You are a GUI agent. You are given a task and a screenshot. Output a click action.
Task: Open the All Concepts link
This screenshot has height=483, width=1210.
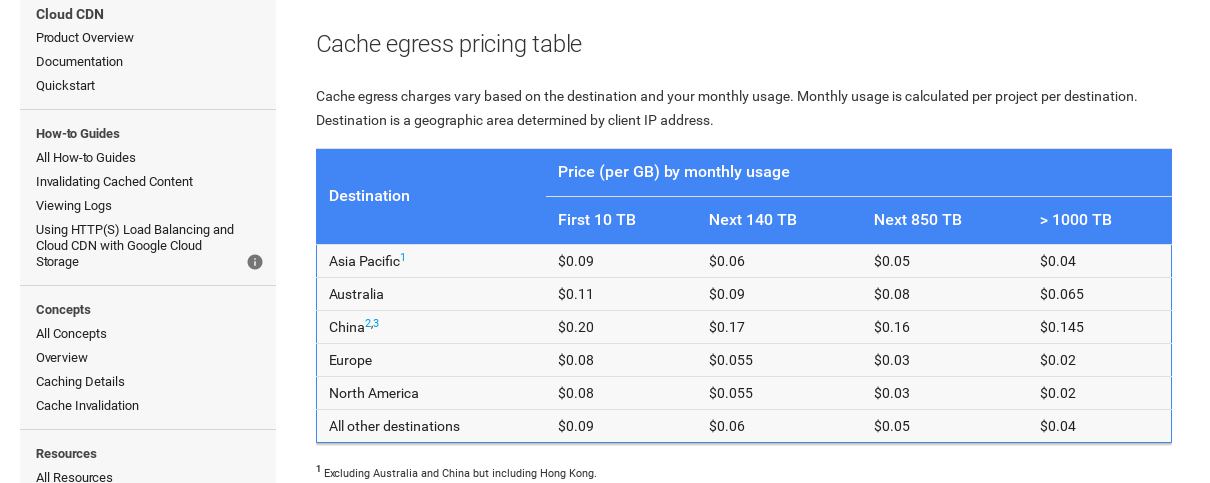(71, 334)
